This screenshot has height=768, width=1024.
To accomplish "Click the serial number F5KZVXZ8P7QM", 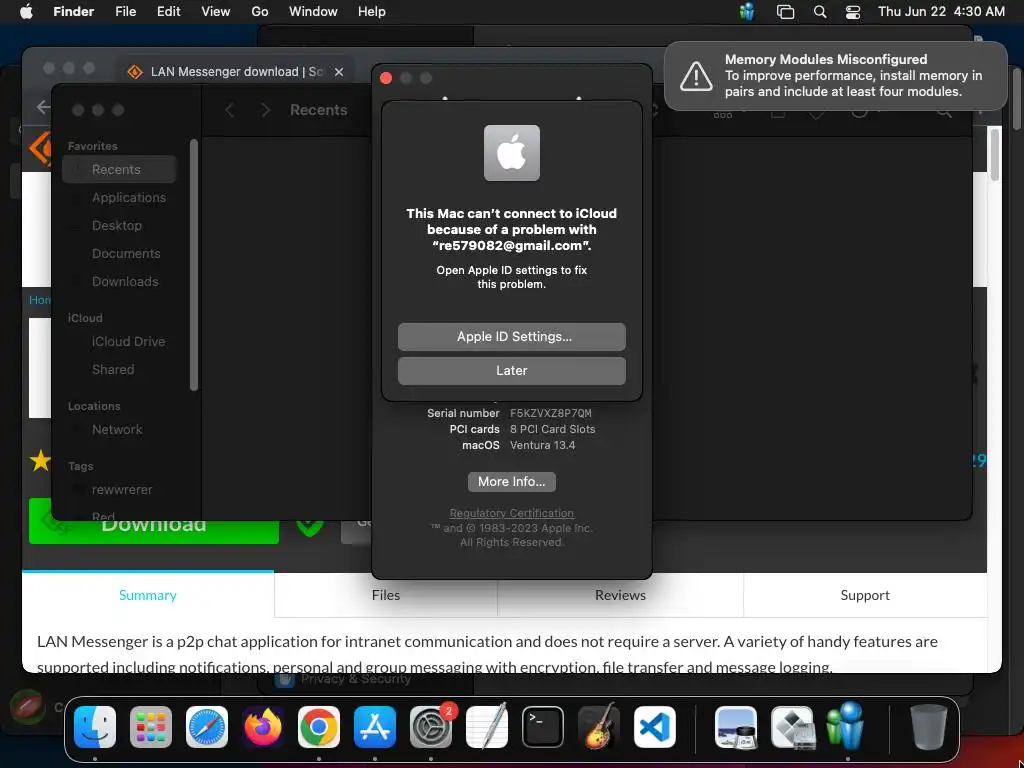I will pos(551,413).
